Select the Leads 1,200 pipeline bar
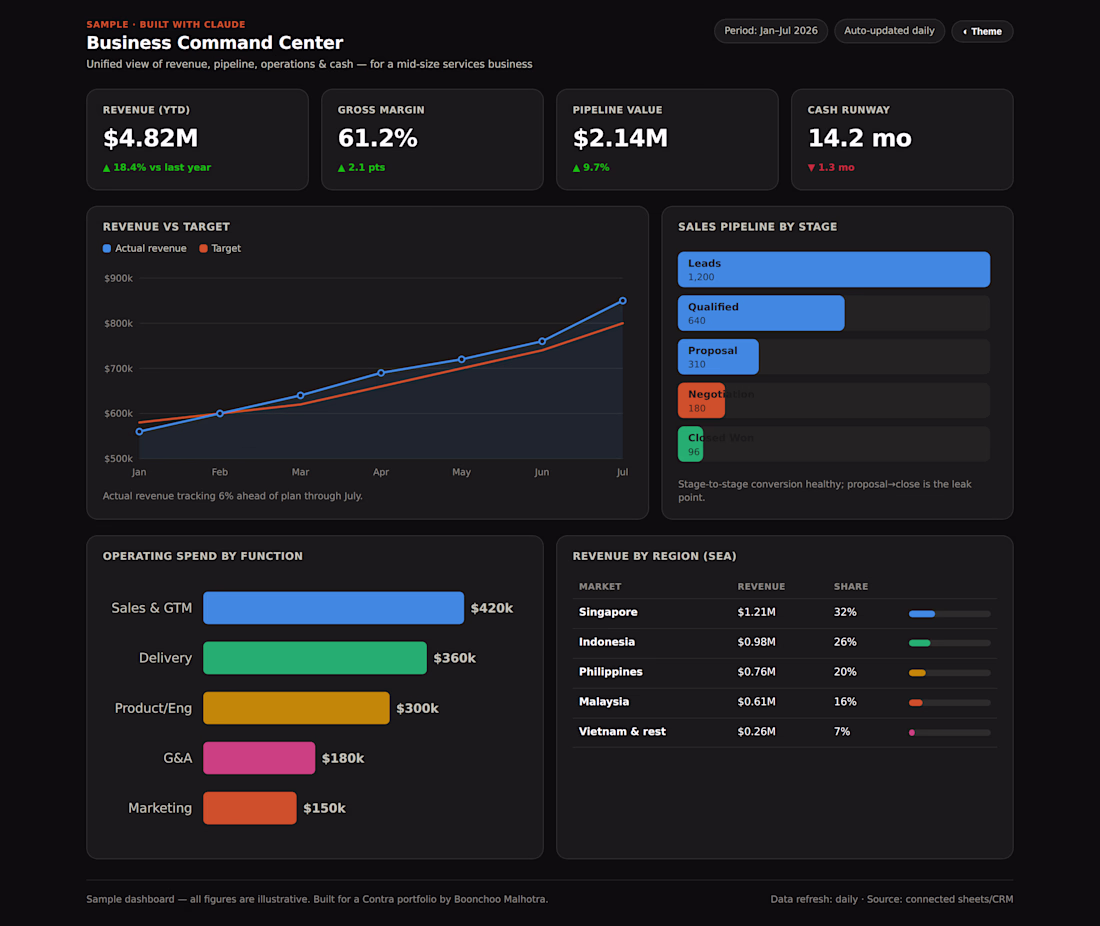 coord(833,269)
